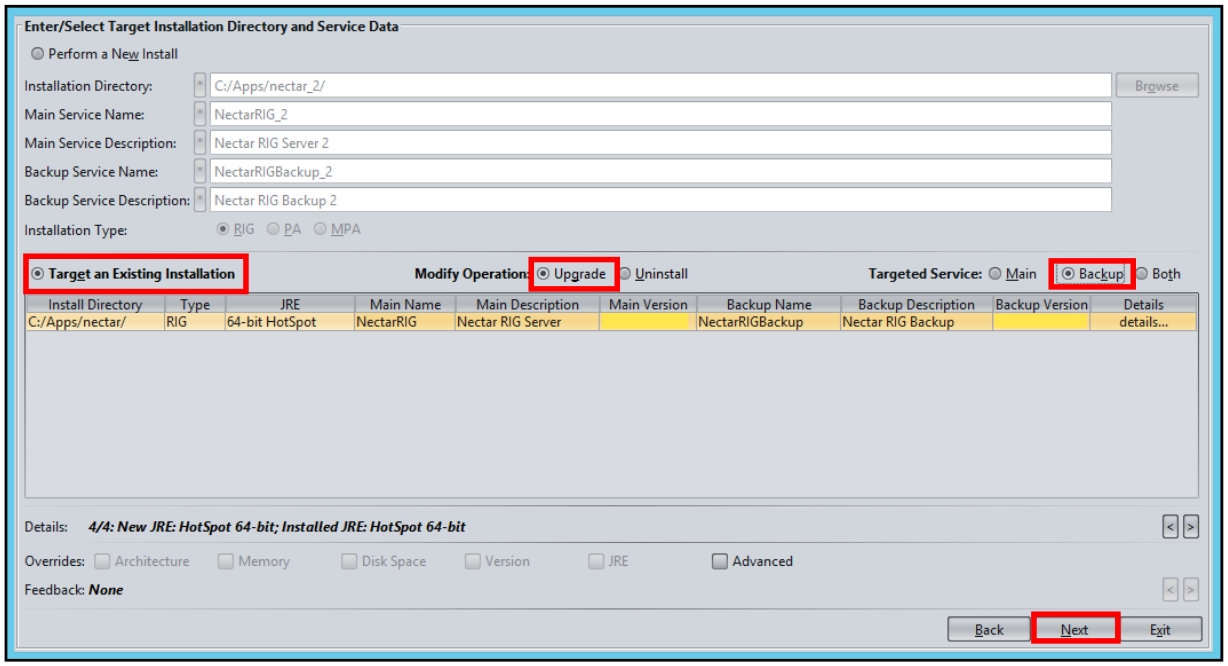This screenshot has width=1228, height=666.
Task: Click the next details arrow button
Action: (x=1190, y=526)
